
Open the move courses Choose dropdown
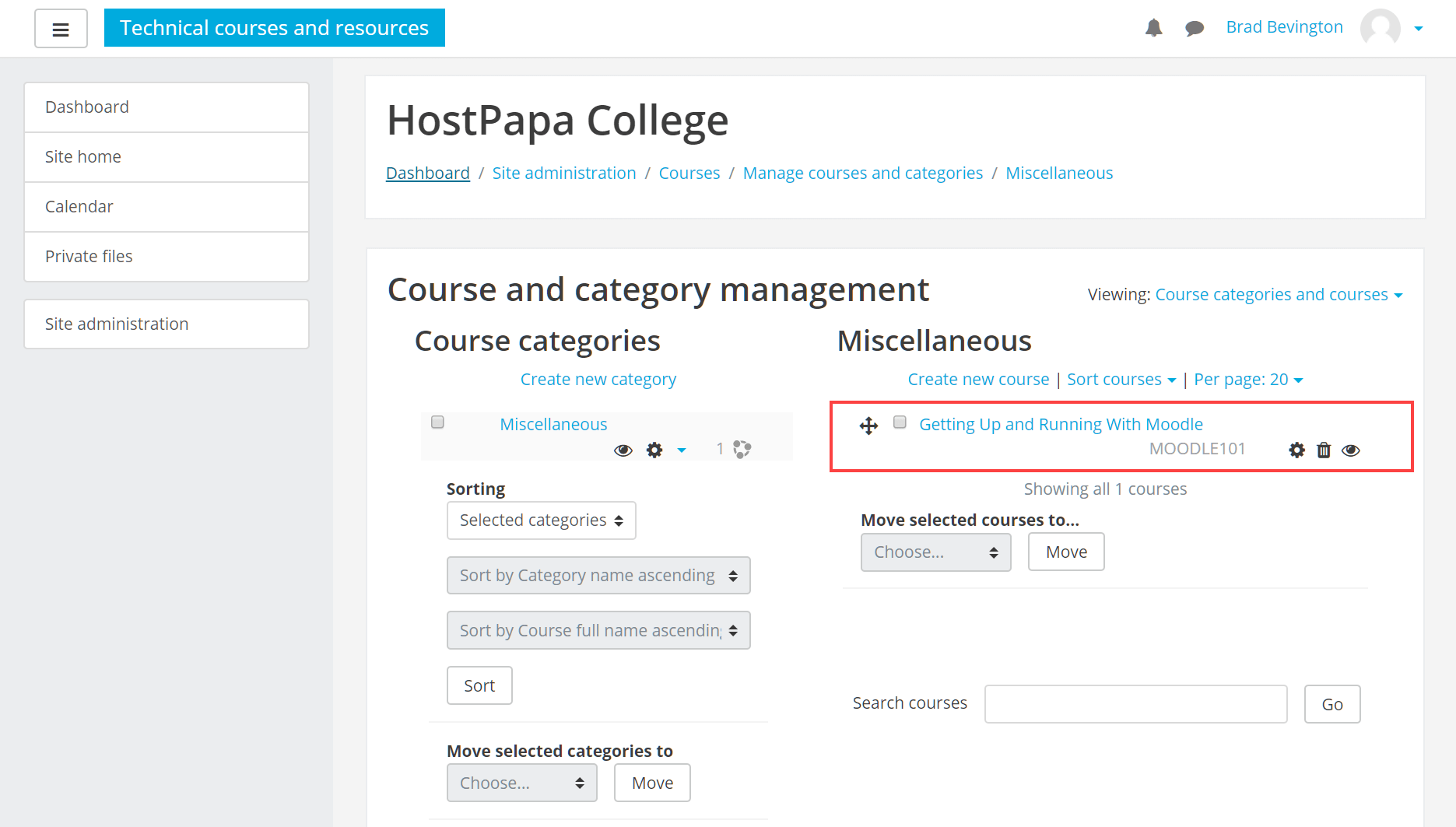point(935,552)
